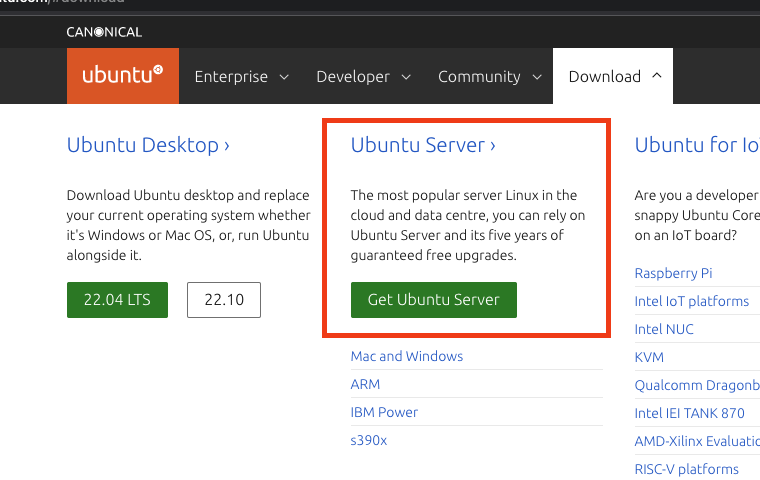
Task: Open the ARM server link
Action: 365,384
